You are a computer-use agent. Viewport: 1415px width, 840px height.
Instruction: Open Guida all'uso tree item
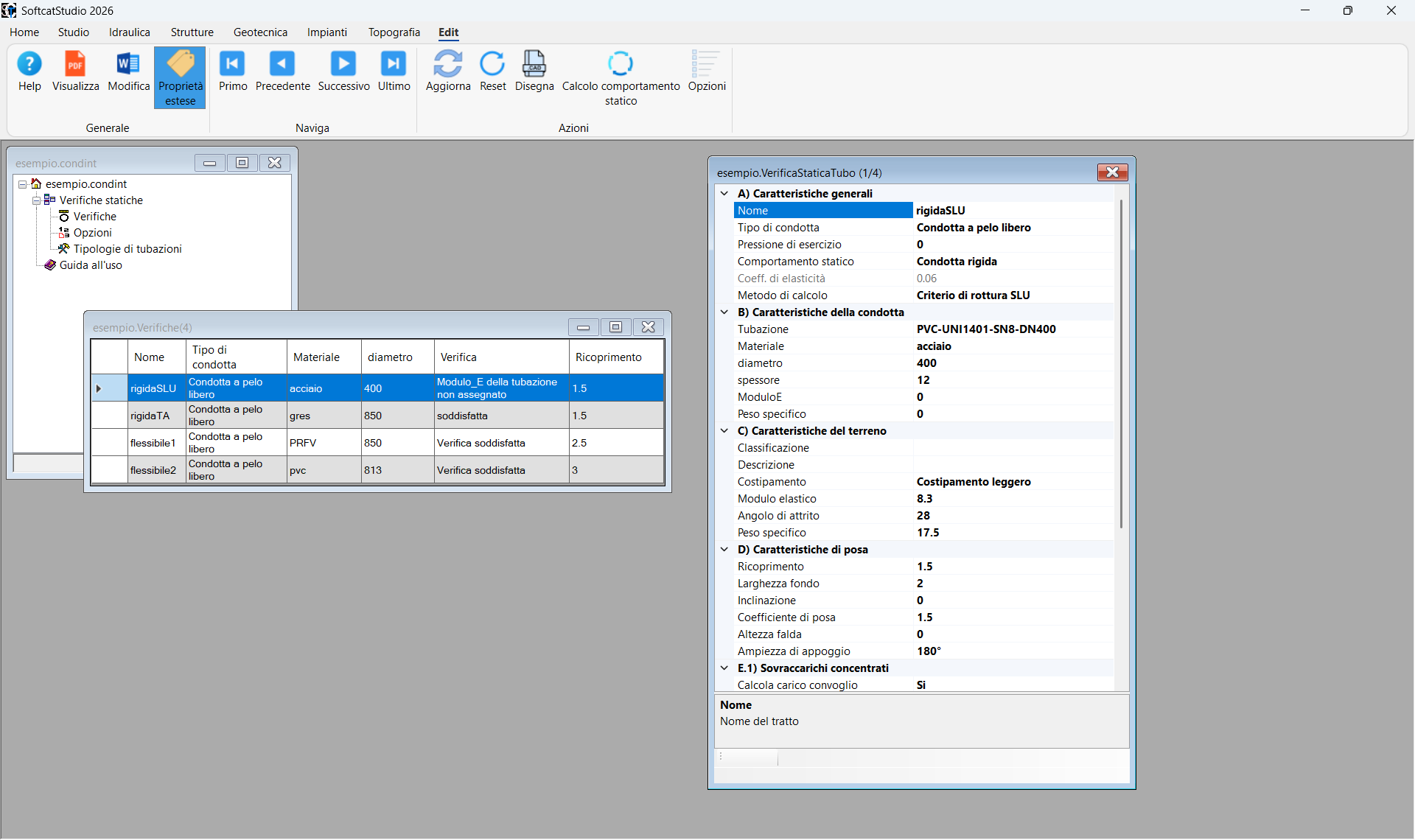(x=91, y=265)
